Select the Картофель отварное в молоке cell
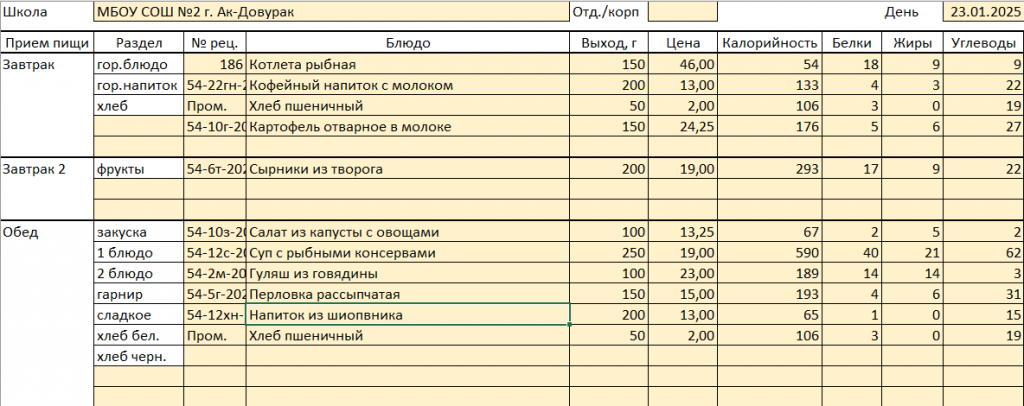This screenshot has width=1024, height=406. pos(408,127)
